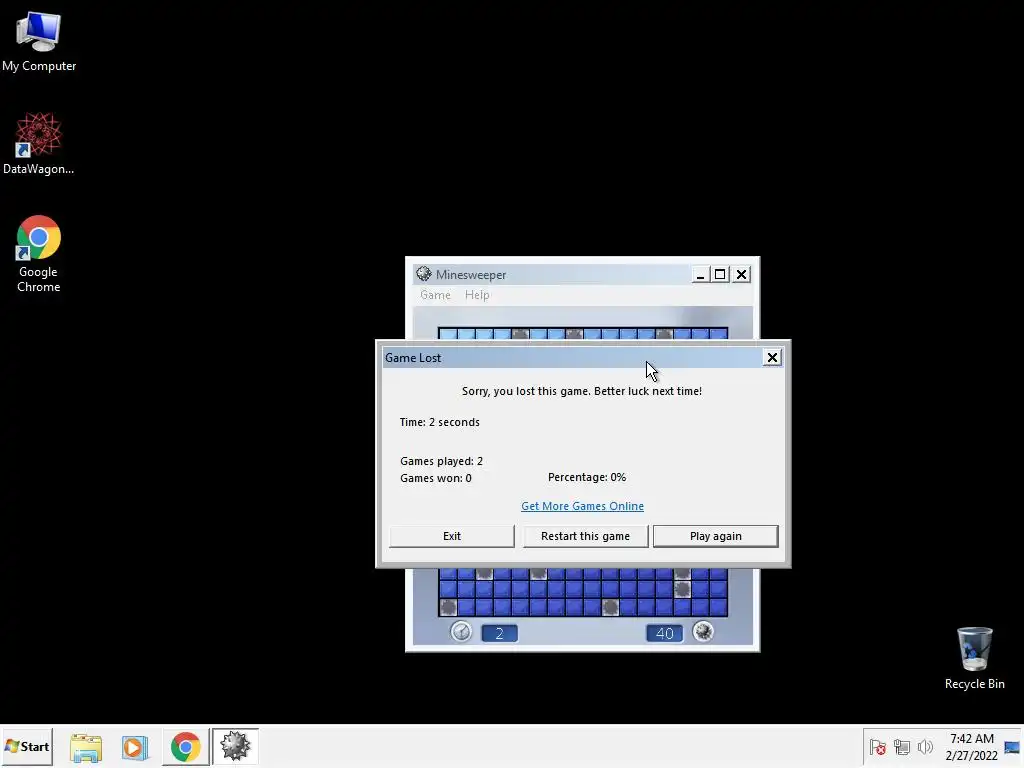The image size is (1024, 768).
Task: Open file explorer from taskbar
Action: 86,747
